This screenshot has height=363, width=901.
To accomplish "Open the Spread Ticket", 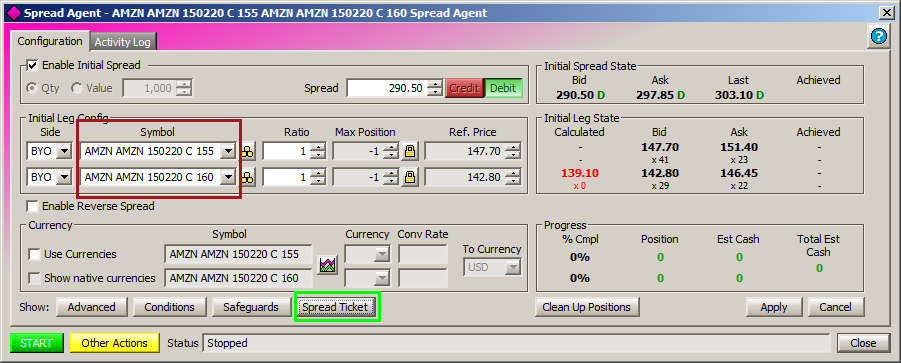I will (335, 307).
